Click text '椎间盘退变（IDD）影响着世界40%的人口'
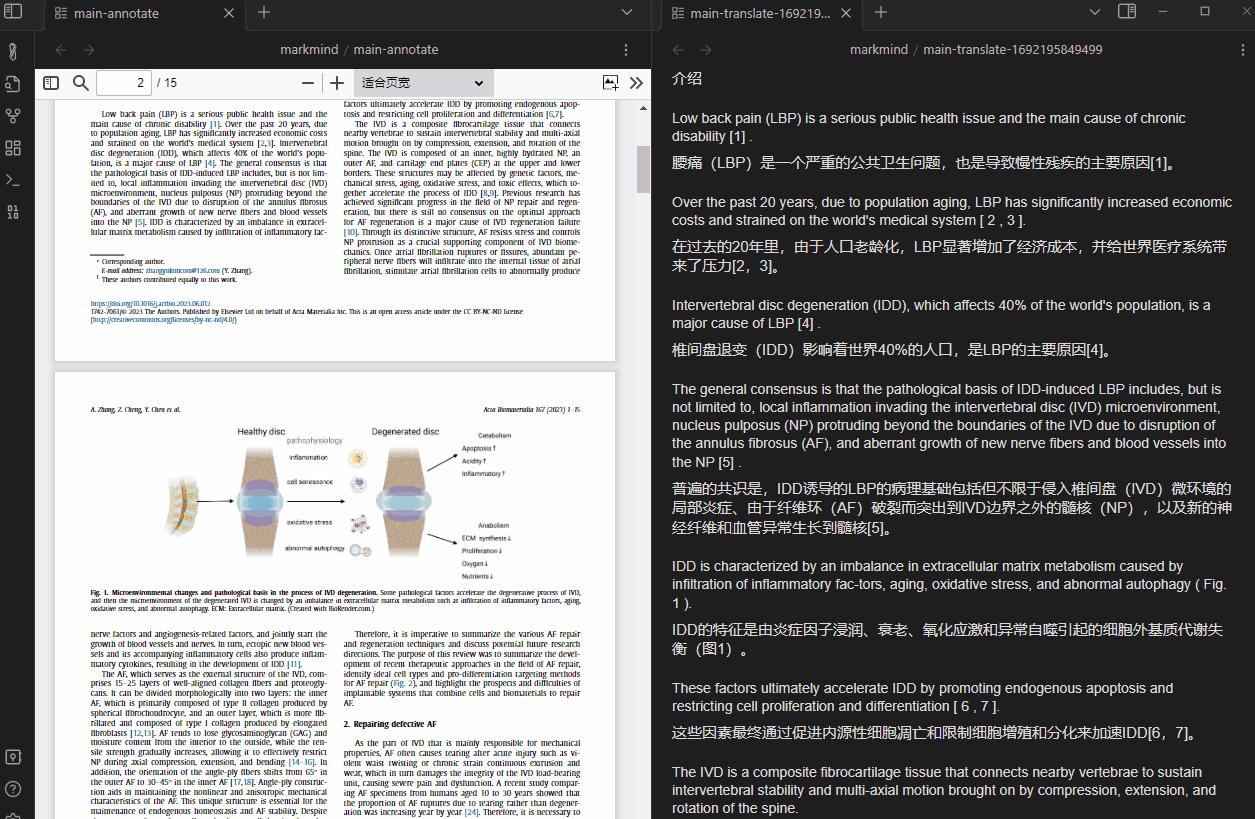The image size is (1255, 819). pyautogui.click(x=814, y=349)
